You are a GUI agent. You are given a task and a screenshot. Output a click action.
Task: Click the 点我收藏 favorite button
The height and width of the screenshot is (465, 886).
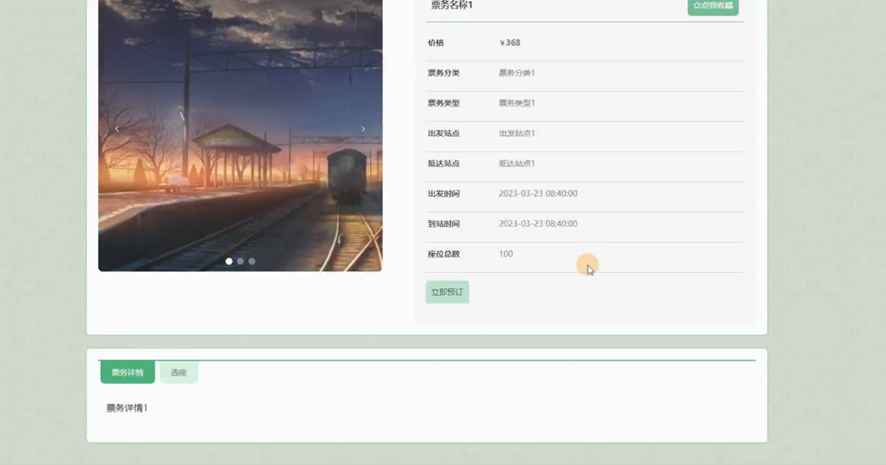[x=713, y=6]
